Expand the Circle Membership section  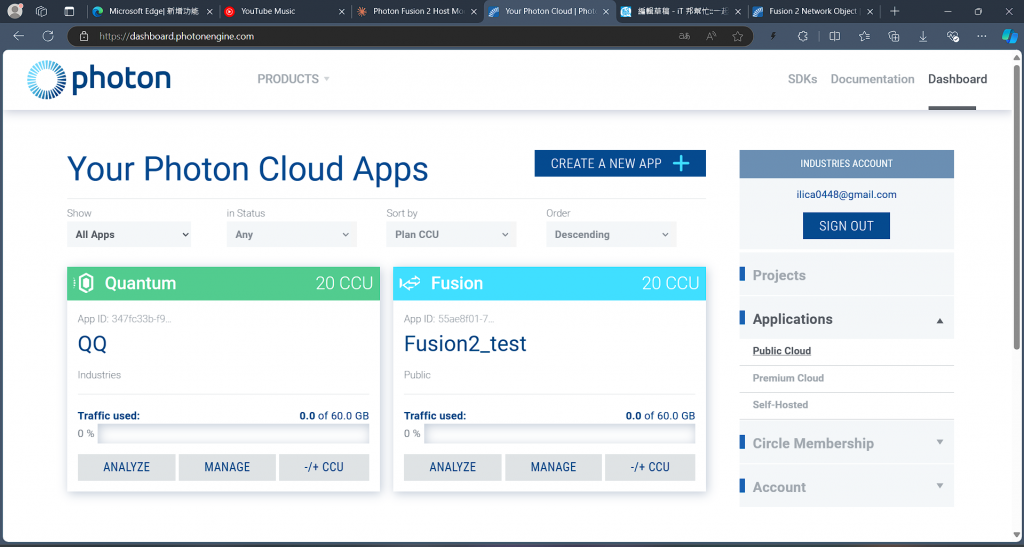846,443
